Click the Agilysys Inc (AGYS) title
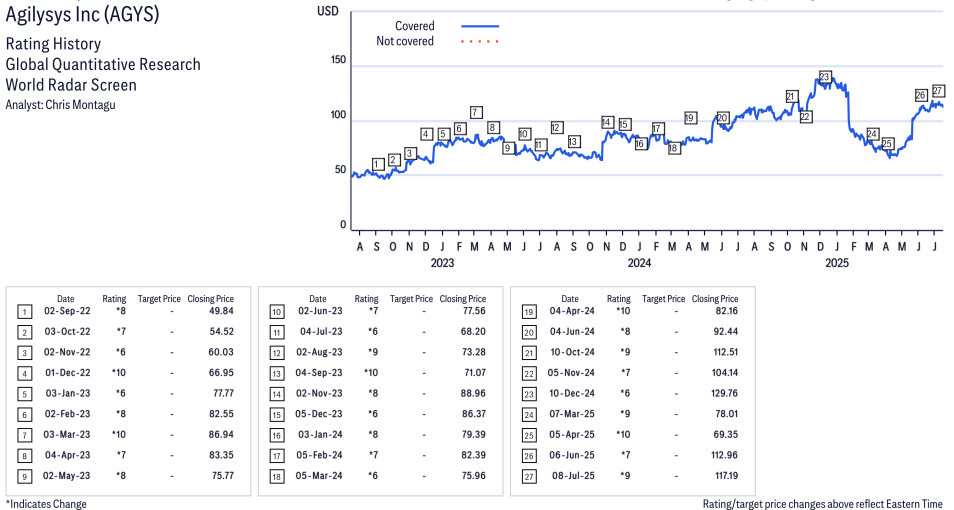The width and height of the screenshot is (954, 510). [x=82, y=14]
